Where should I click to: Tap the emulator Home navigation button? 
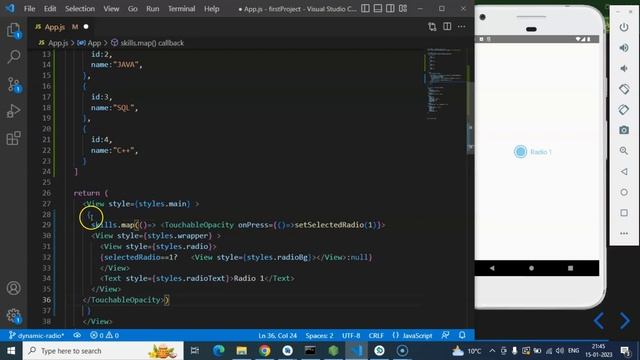pyautogui.click(x=531, y=268)
